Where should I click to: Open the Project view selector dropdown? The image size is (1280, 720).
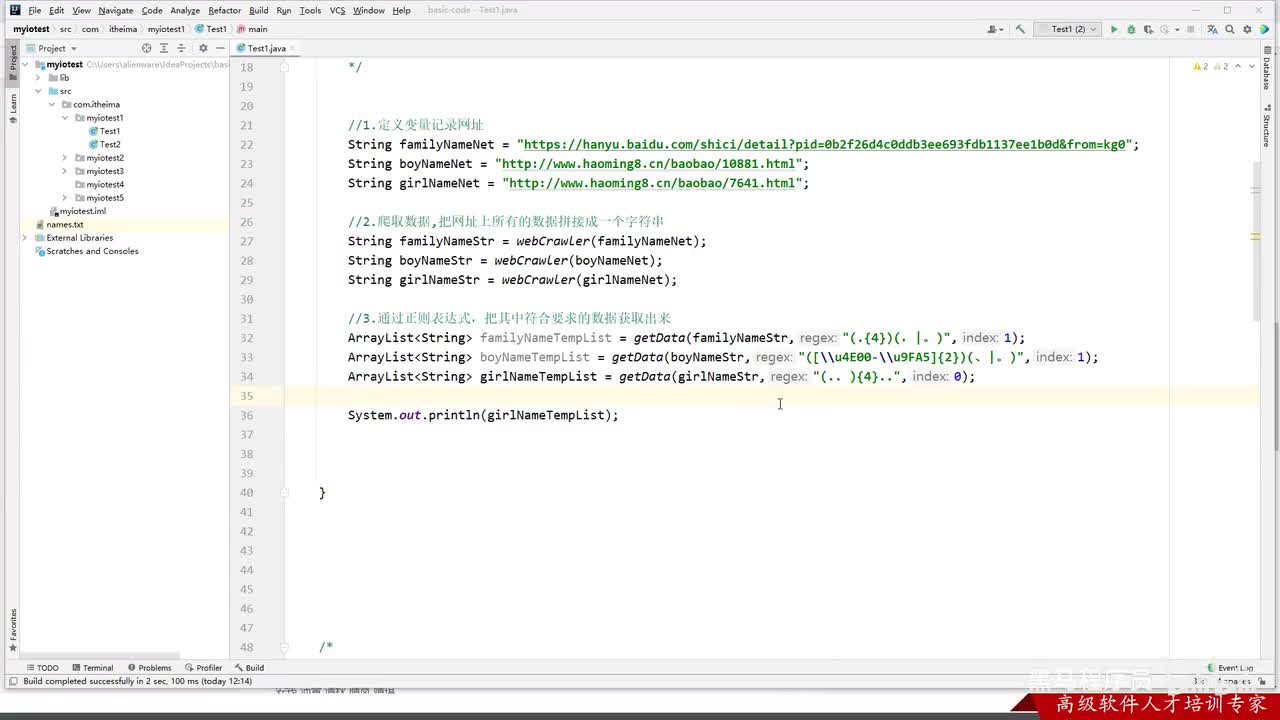(51, 48)
